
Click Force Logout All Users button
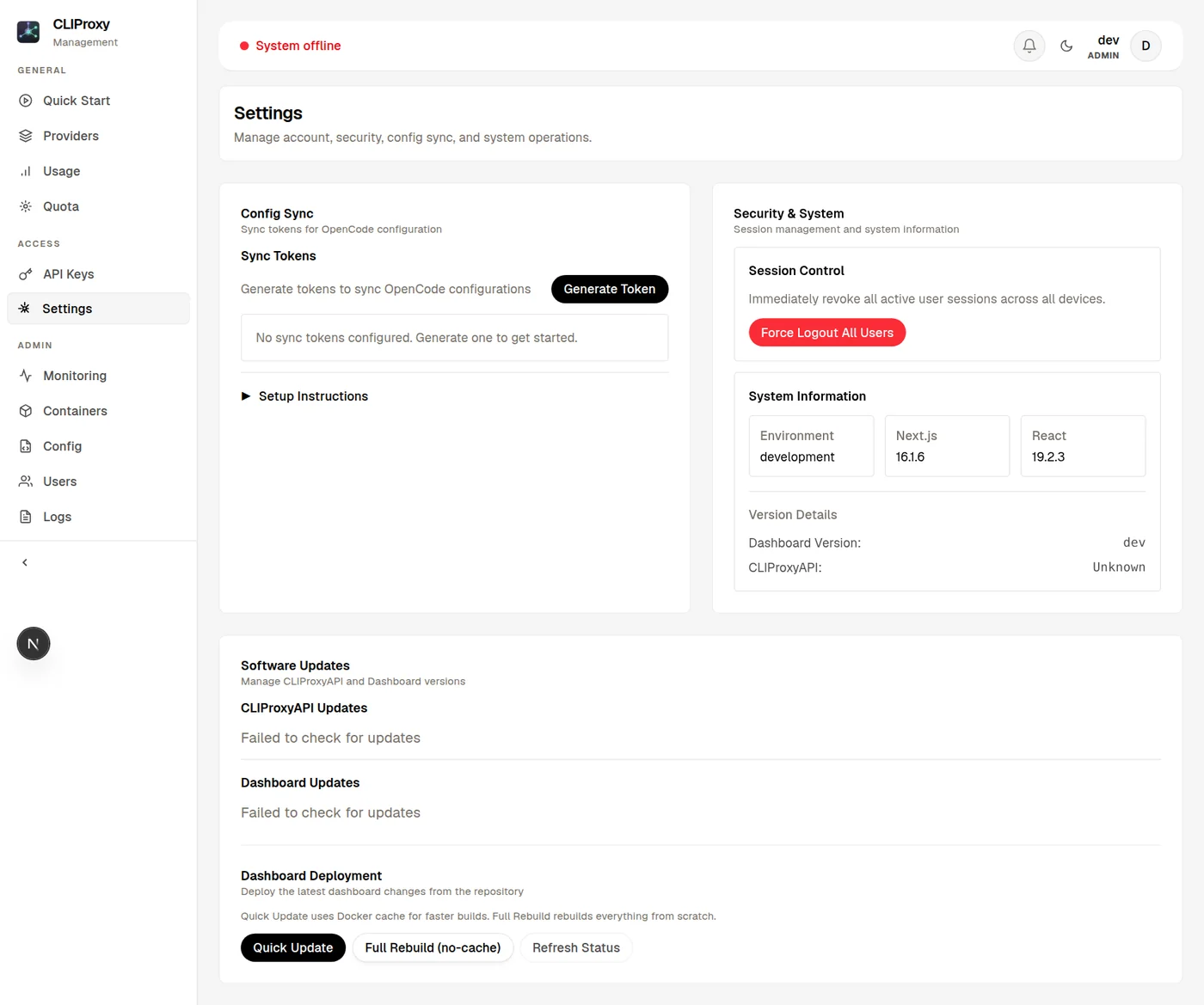coord(827,333)
